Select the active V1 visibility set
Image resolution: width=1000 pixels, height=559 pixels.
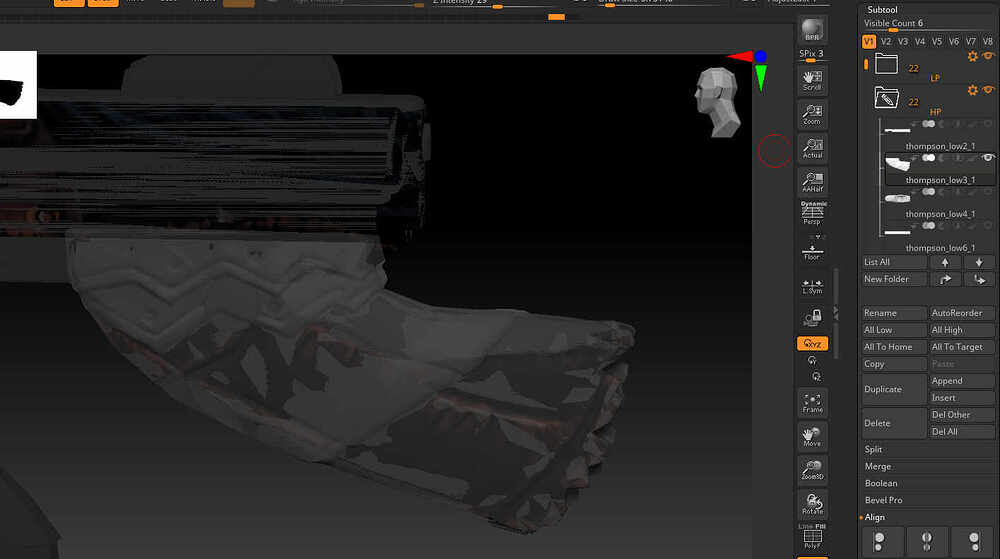[x=869, y=41]
